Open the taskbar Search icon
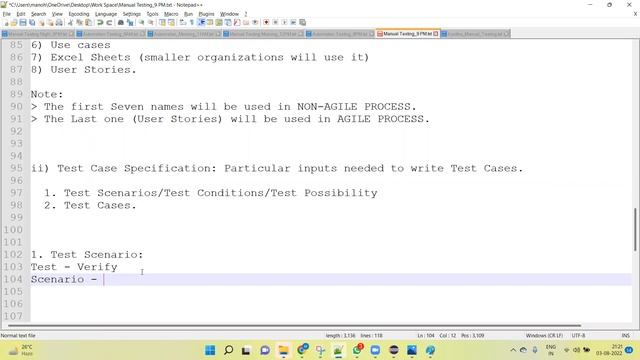The width and height of the screenshot is (640, 360). pos(229,350)
